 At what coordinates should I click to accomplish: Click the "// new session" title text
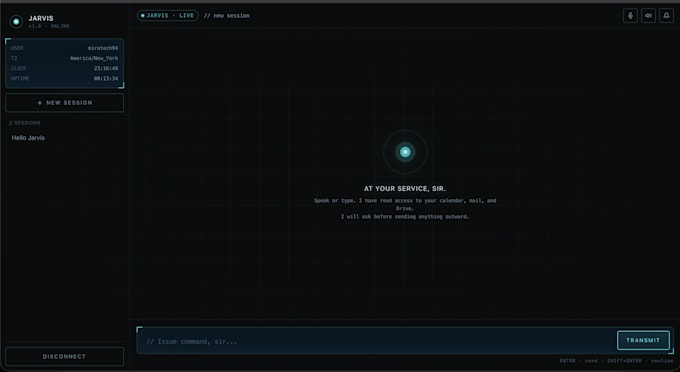pyautogui.click(x=227, y=16)
